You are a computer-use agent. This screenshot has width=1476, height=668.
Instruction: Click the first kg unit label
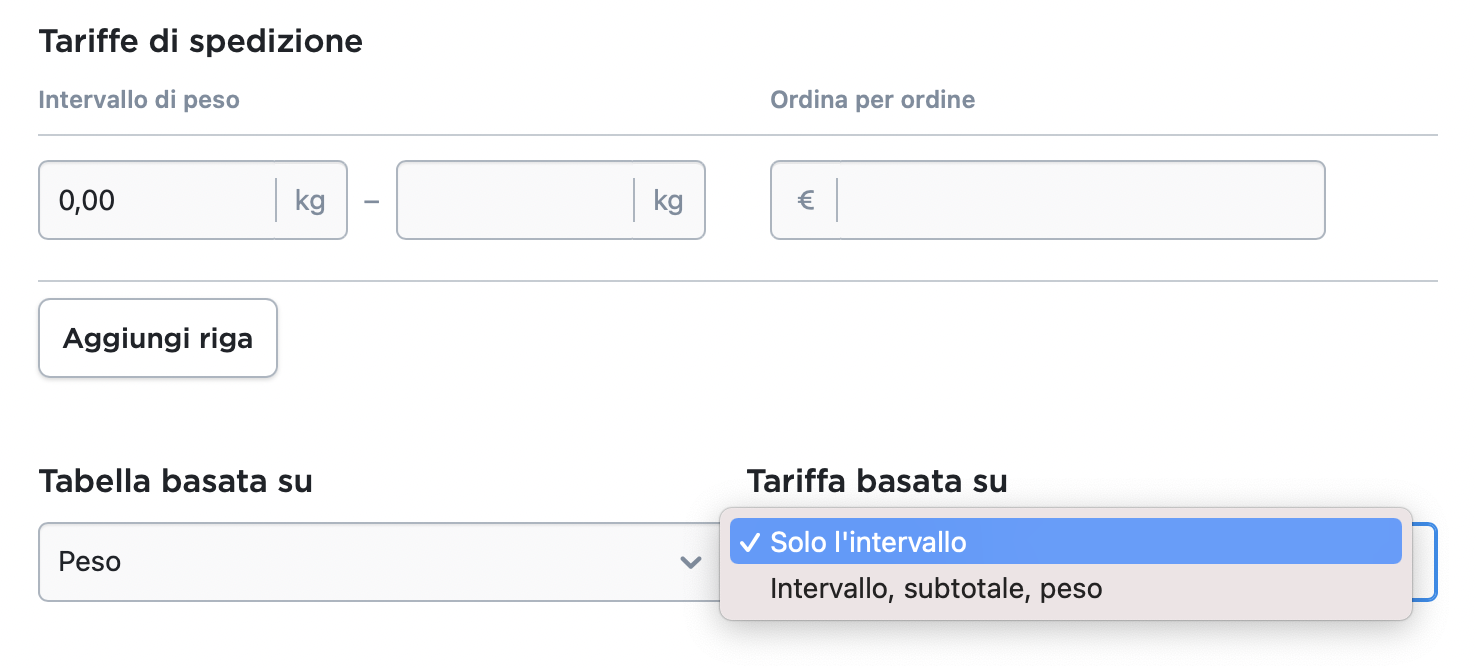pos(310,200)
